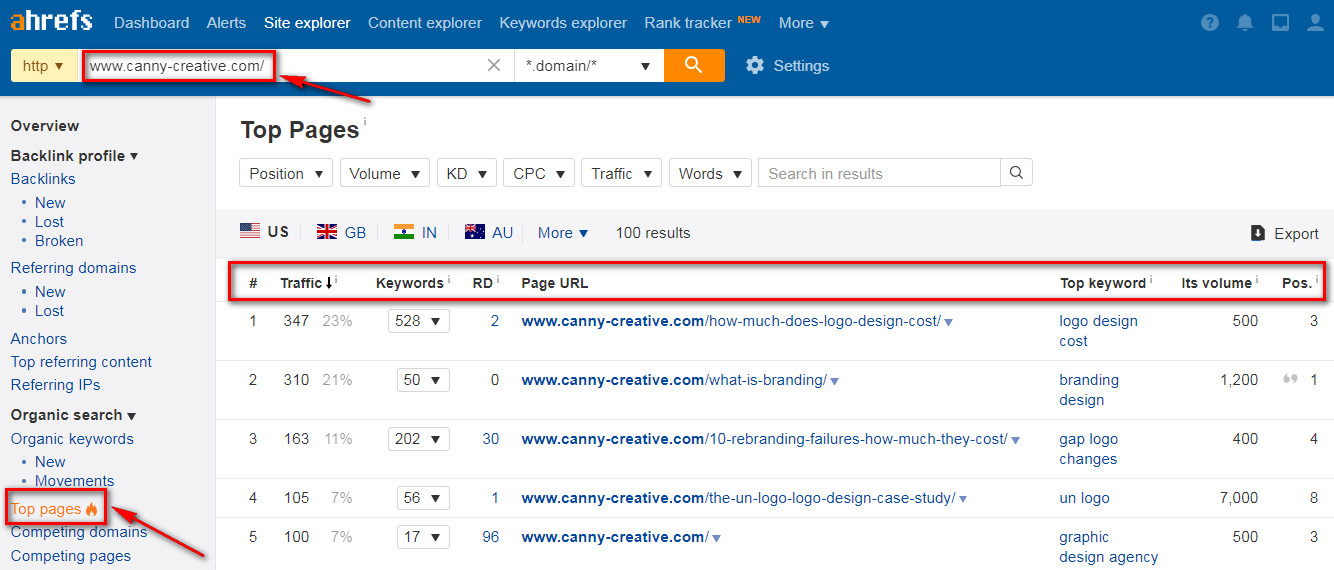Open Competing pages link
Viewport: 1334px width, 570px height.
pyautogui.click(x=71, y=556)
